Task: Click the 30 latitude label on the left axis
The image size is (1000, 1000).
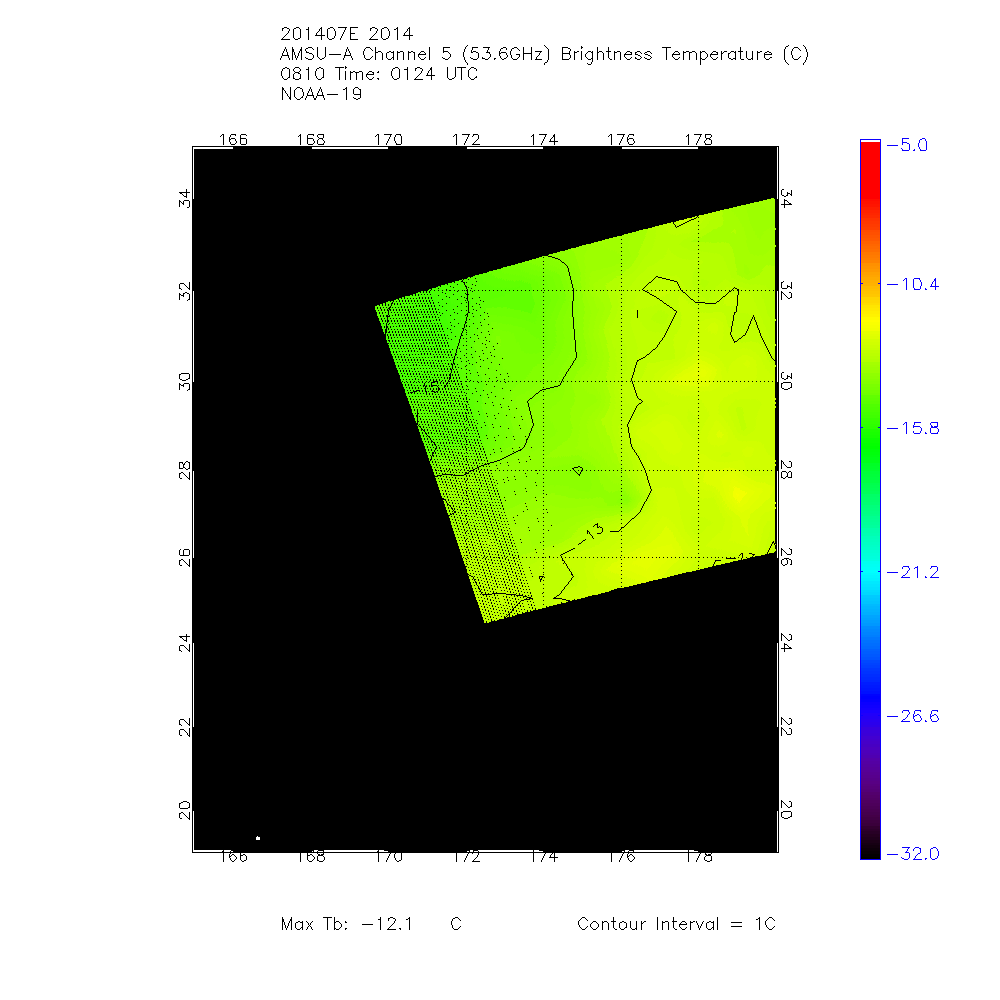Action: 183,380
